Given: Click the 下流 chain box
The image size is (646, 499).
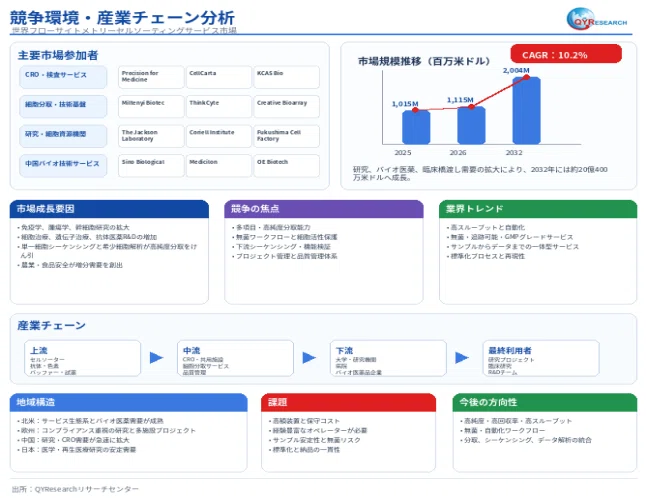Looking at the screenshot, I should pyautogui.click(x=388, y=358).
